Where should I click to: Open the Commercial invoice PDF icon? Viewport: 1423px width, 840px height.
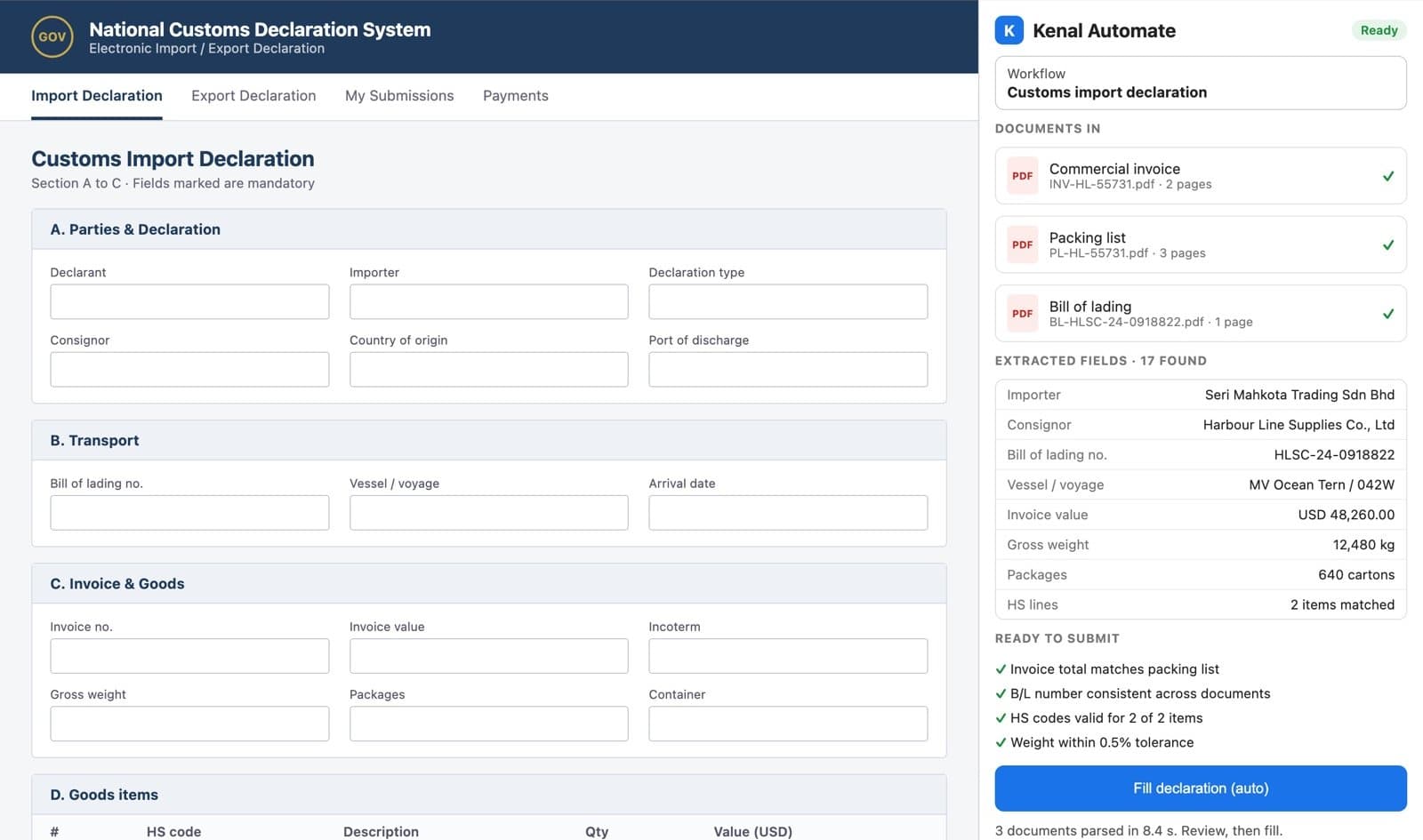1022,176
